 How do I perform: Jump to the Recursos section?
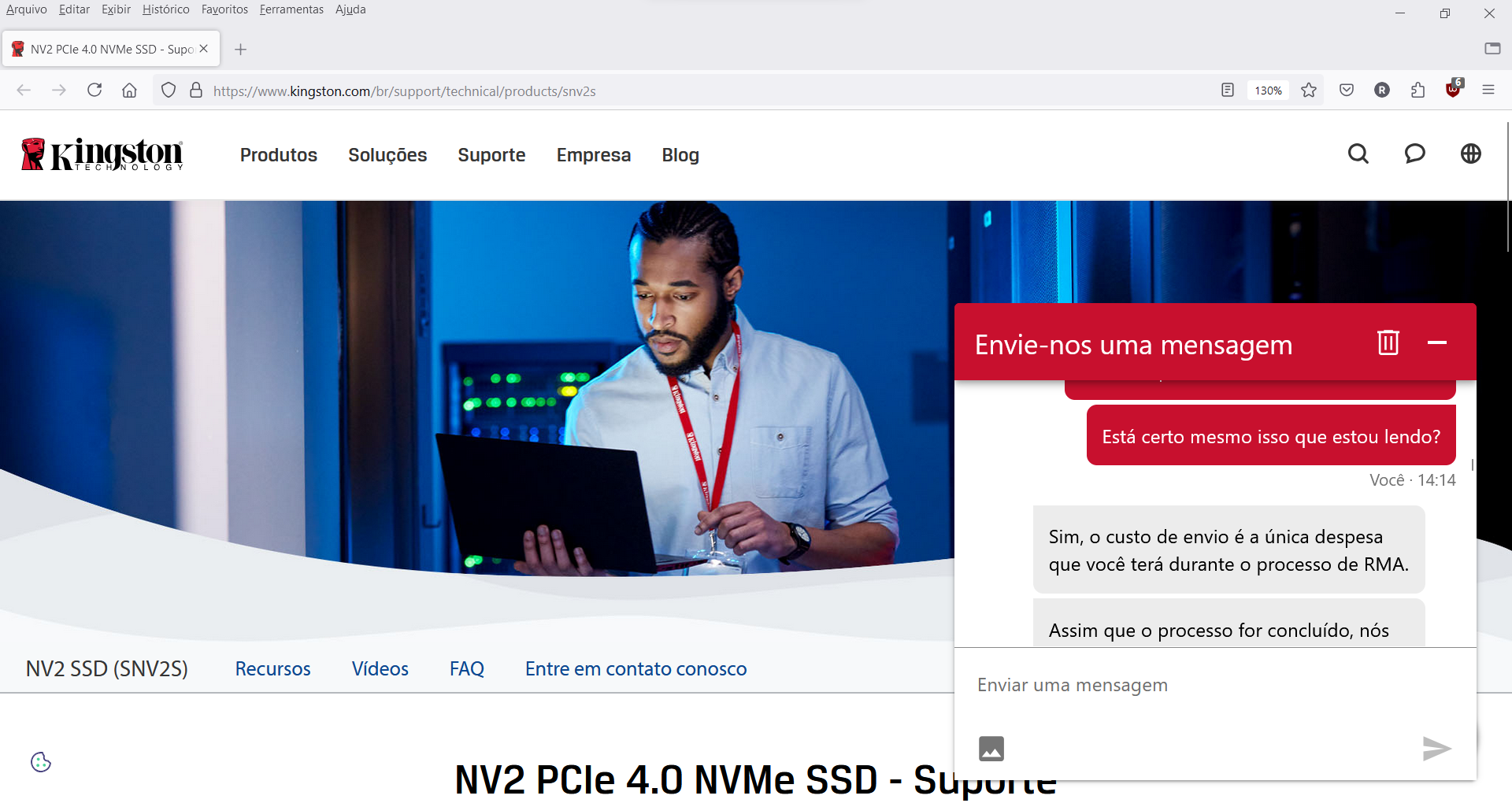coord(273,668)
